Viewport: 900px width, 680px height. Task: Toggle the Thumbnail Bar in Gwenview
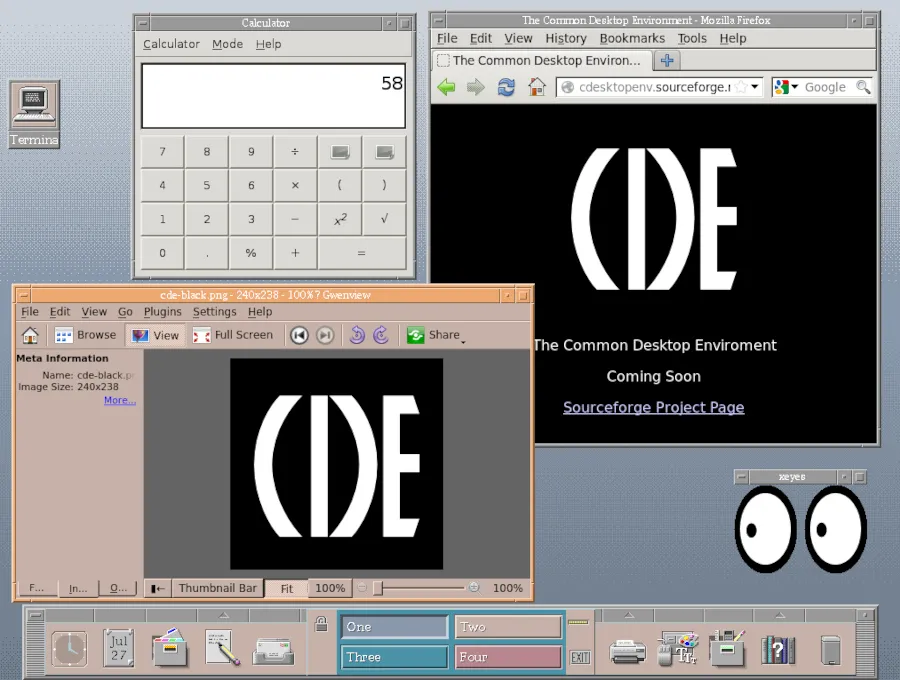click(x=218, y=588)
